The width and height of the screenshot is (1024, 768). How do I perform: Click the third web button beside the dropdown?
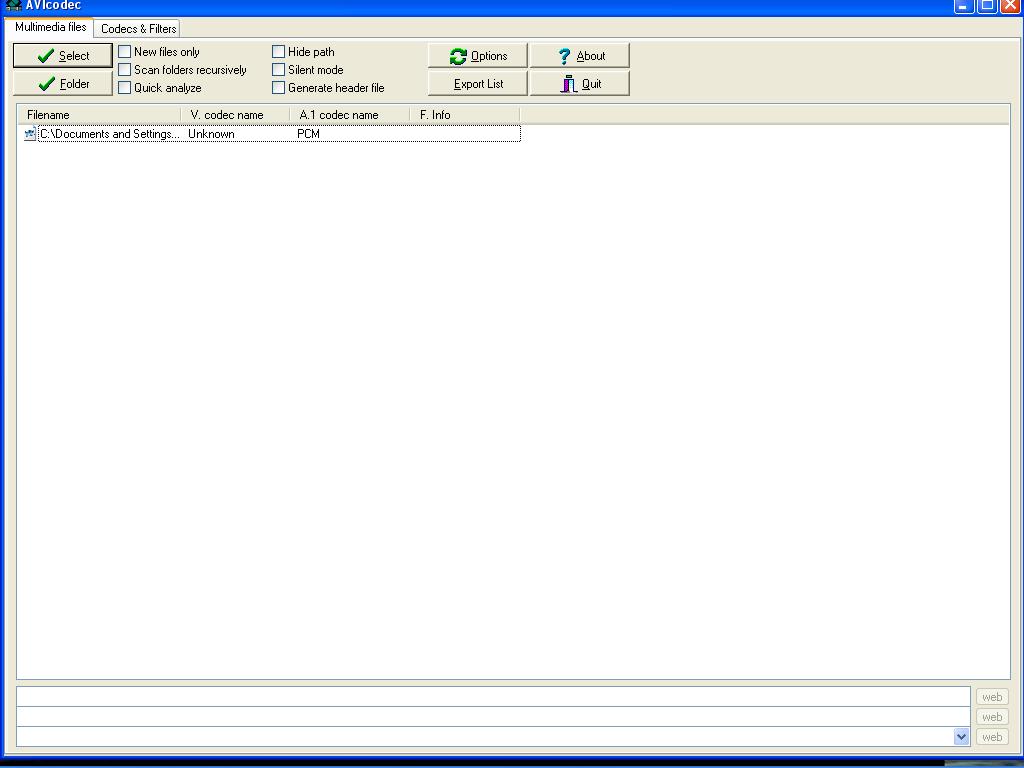992,737
